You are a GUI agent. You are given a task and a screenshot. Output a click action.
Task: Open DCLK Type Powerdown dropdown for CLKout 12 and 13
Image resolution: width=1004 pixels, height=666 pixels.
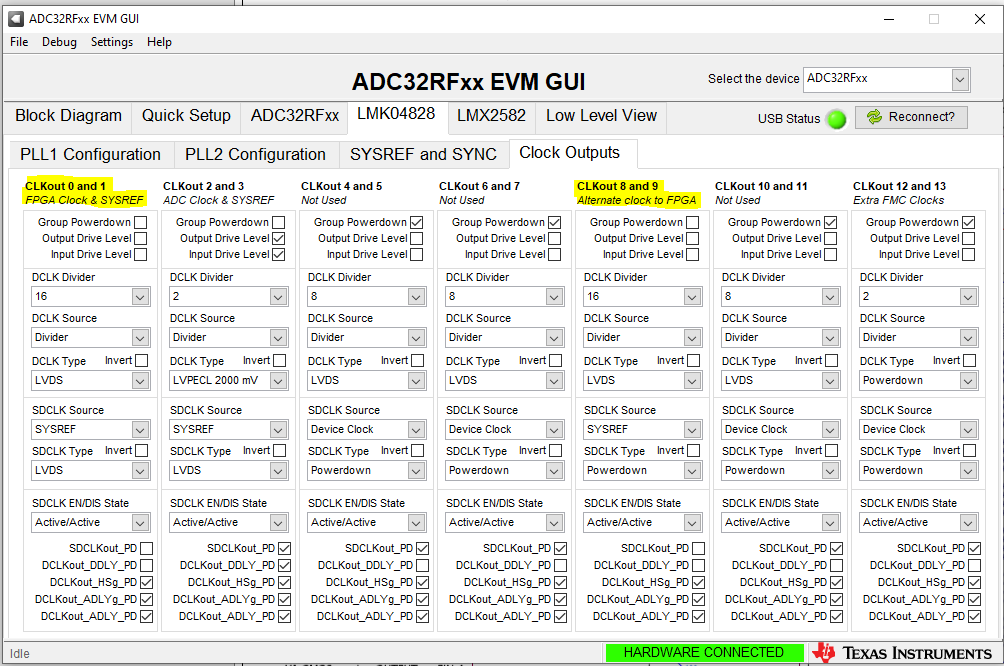coord(918,380)
